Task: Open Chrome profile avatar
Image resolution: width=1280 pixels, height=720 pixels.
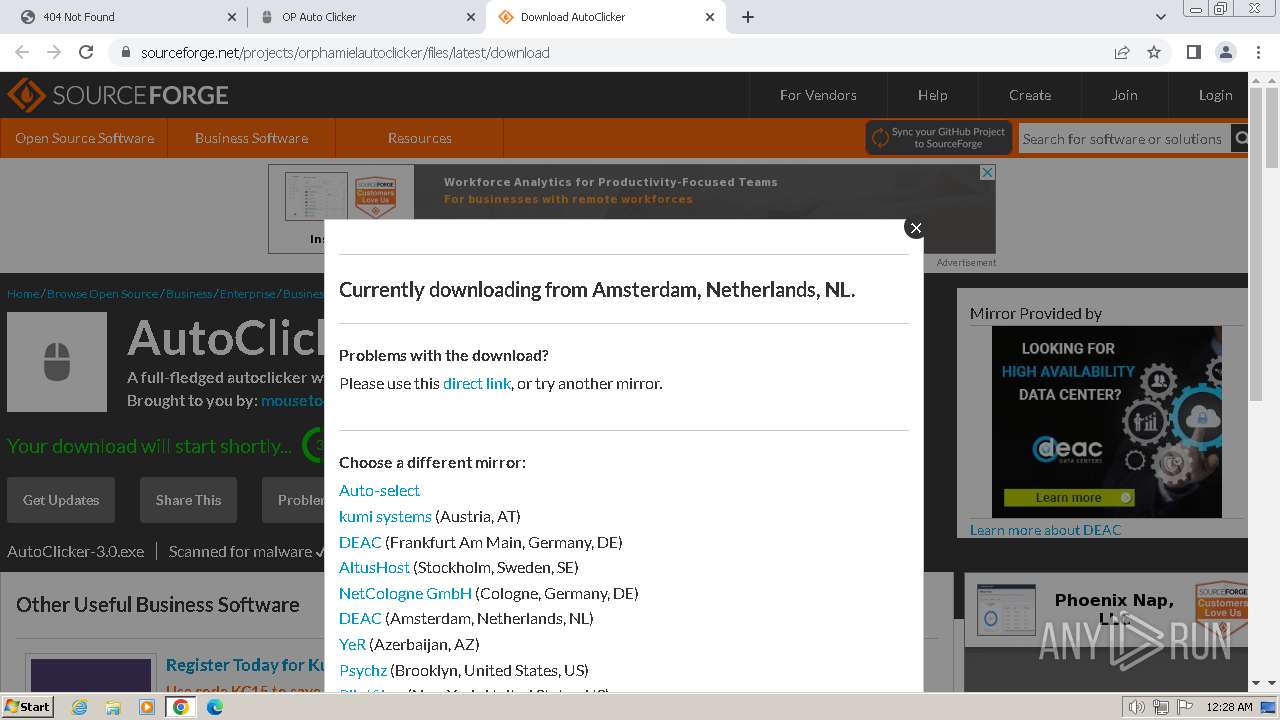Action: (x=1225, y=52)
